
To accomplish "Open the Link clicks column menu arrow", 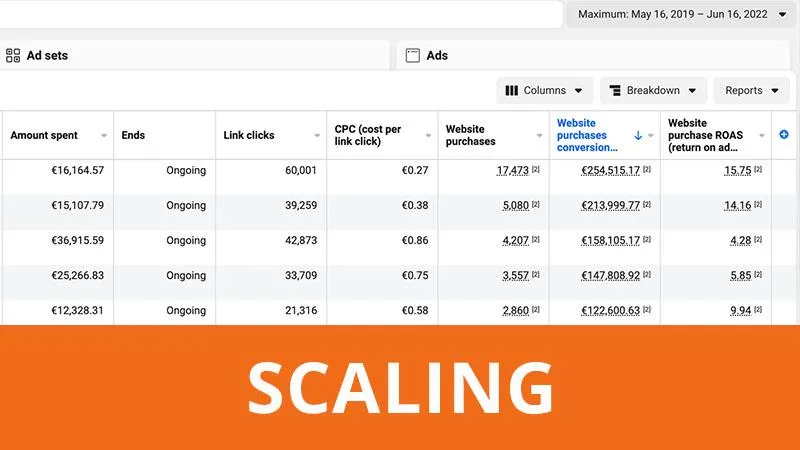I will click(317, 136).
